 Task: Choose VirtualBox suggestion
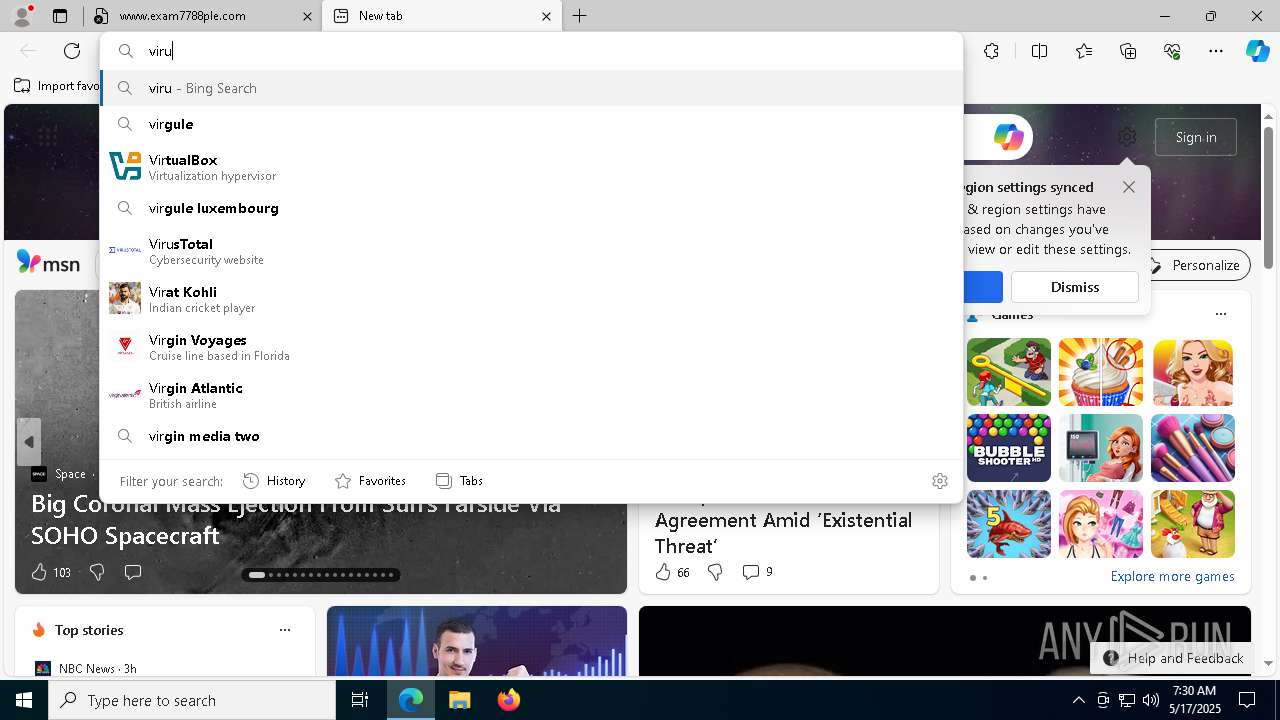(x=531, y=167)
